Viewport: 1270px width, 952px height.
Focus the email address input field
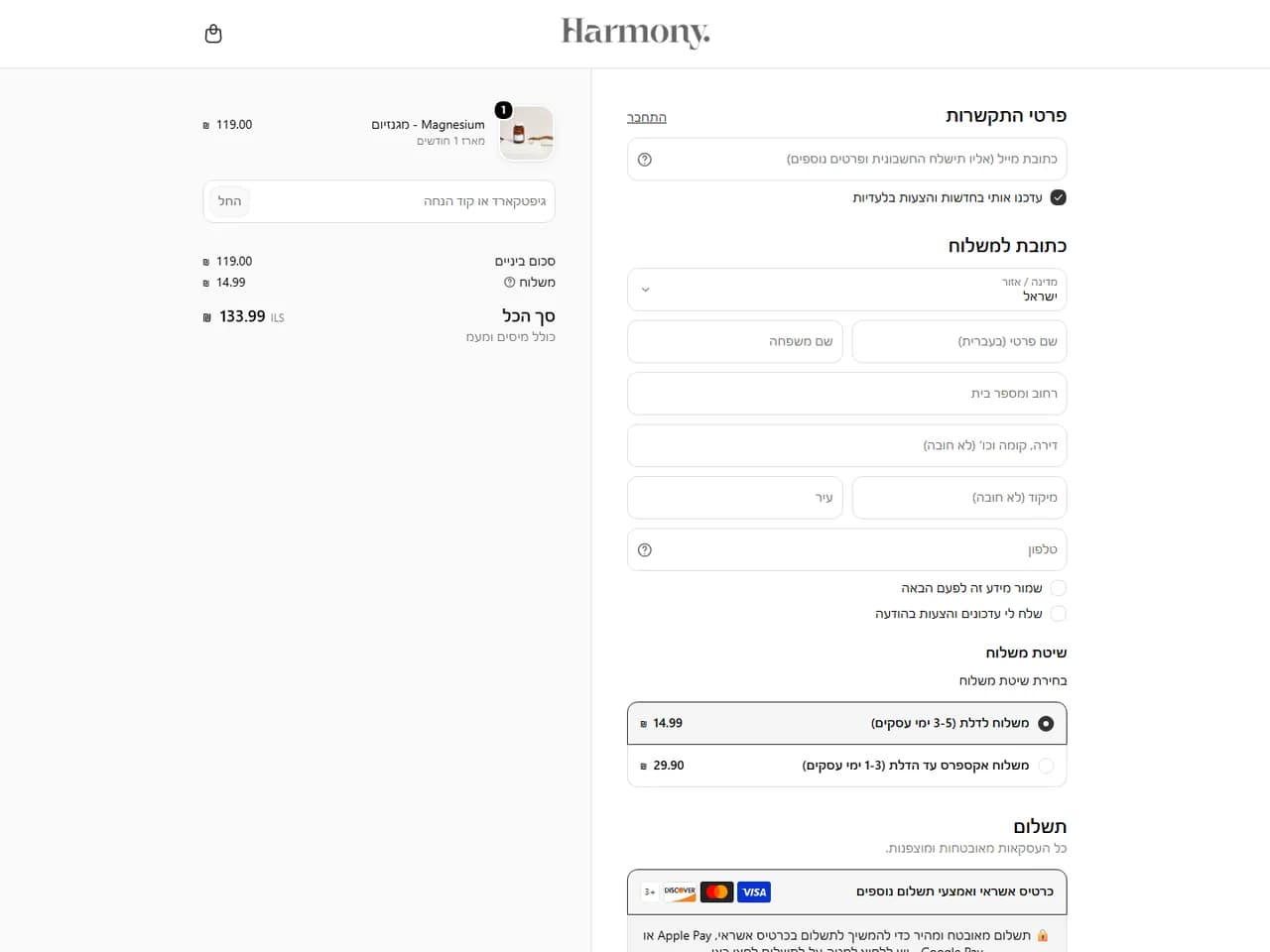(x=847, y=160)
